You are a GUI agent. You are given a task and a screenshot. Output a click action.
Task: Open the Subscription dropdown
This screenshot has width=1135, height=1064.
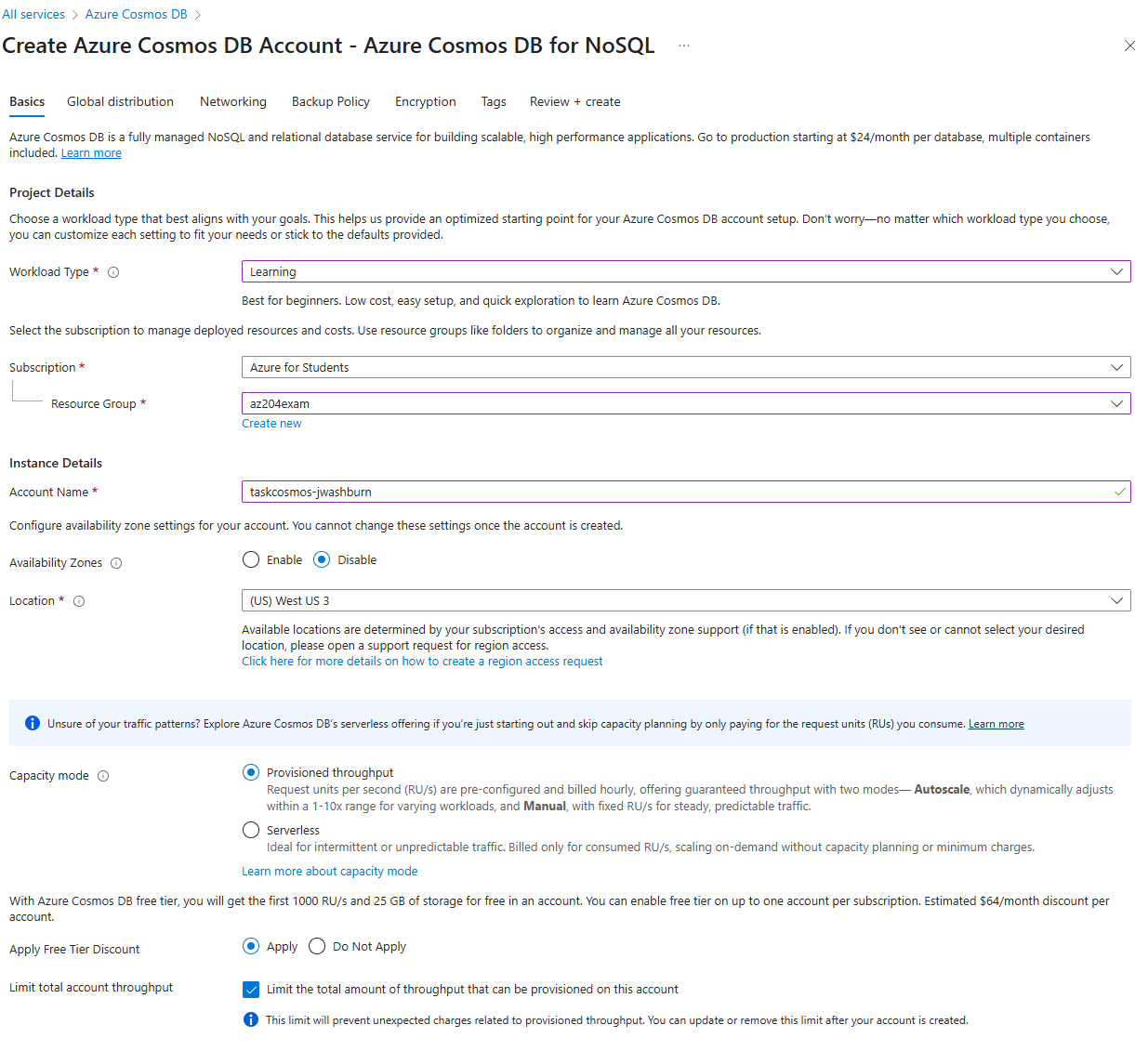click(686, 367)
